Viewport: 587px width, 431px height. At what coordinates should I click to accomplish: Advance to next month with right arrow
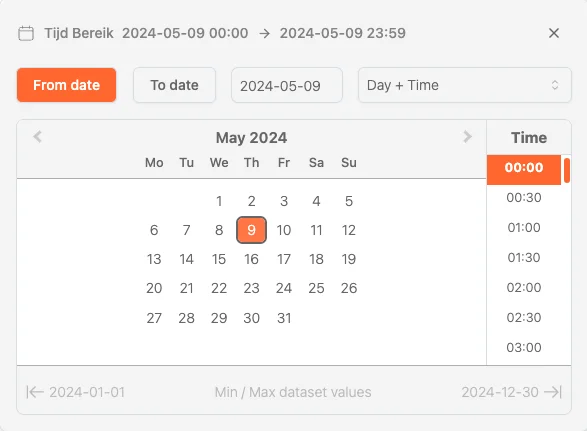(467, 137)
